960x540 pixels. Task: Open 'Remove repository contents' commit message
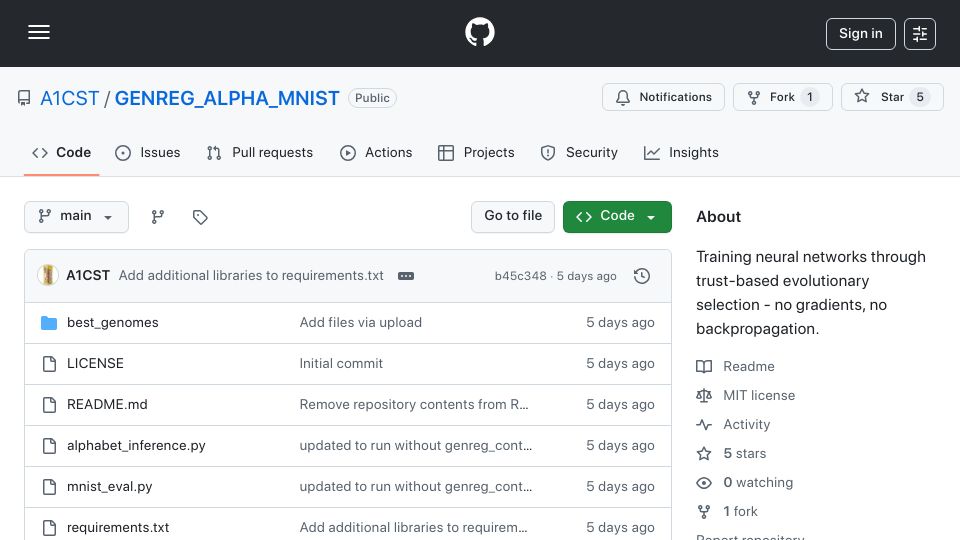tap(414, 405)
